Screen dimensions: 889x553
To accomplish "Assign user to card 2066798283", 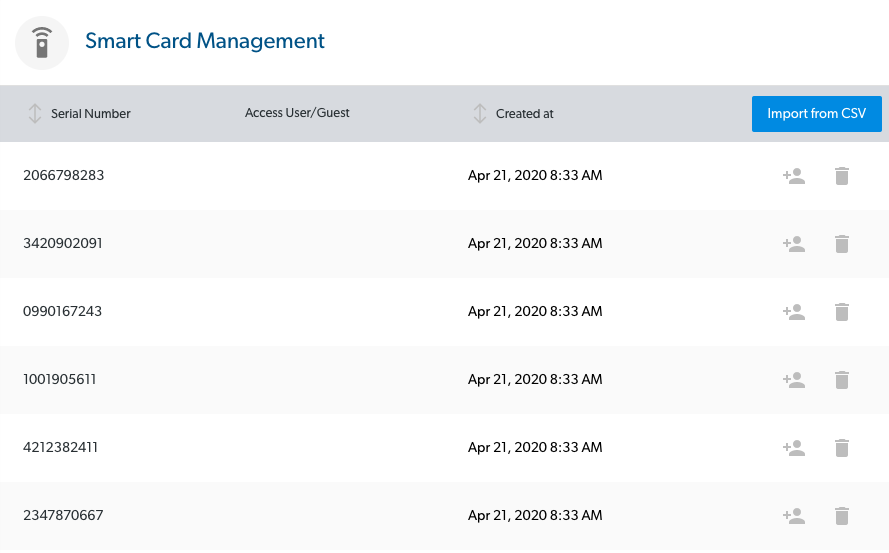I will pos(794,176).
